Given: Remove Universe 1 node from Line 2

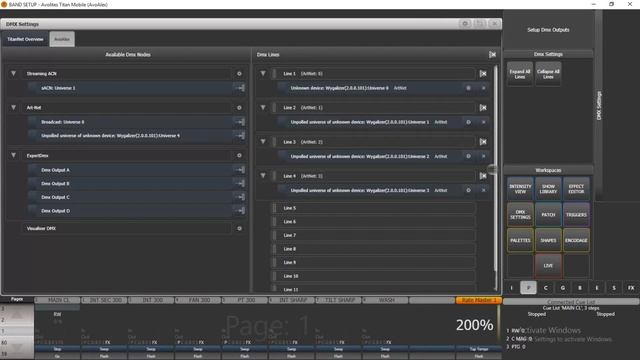Looking at the screenshot, I should [484, 122].
